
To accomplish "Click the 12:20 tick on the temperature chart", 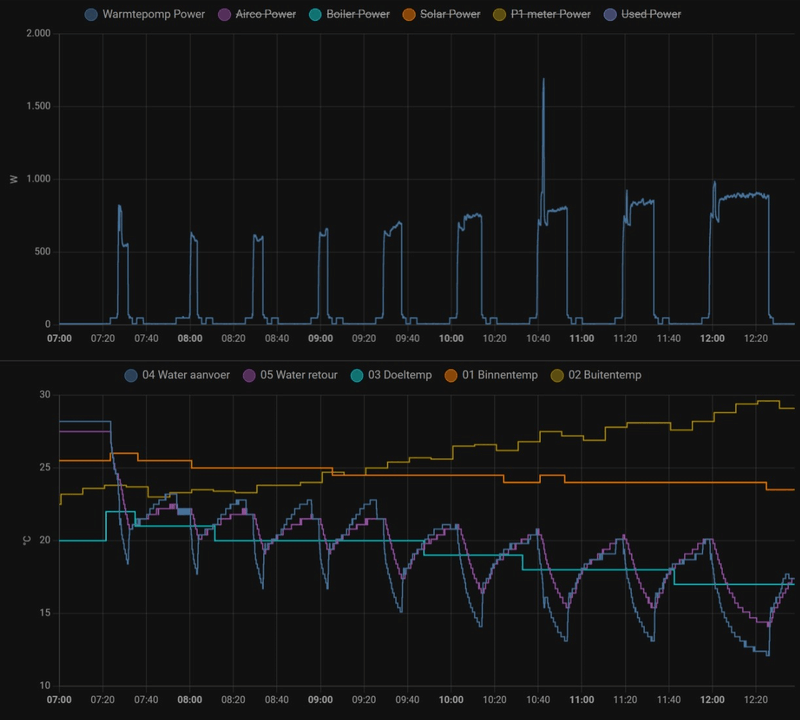I will click(756, 700).
